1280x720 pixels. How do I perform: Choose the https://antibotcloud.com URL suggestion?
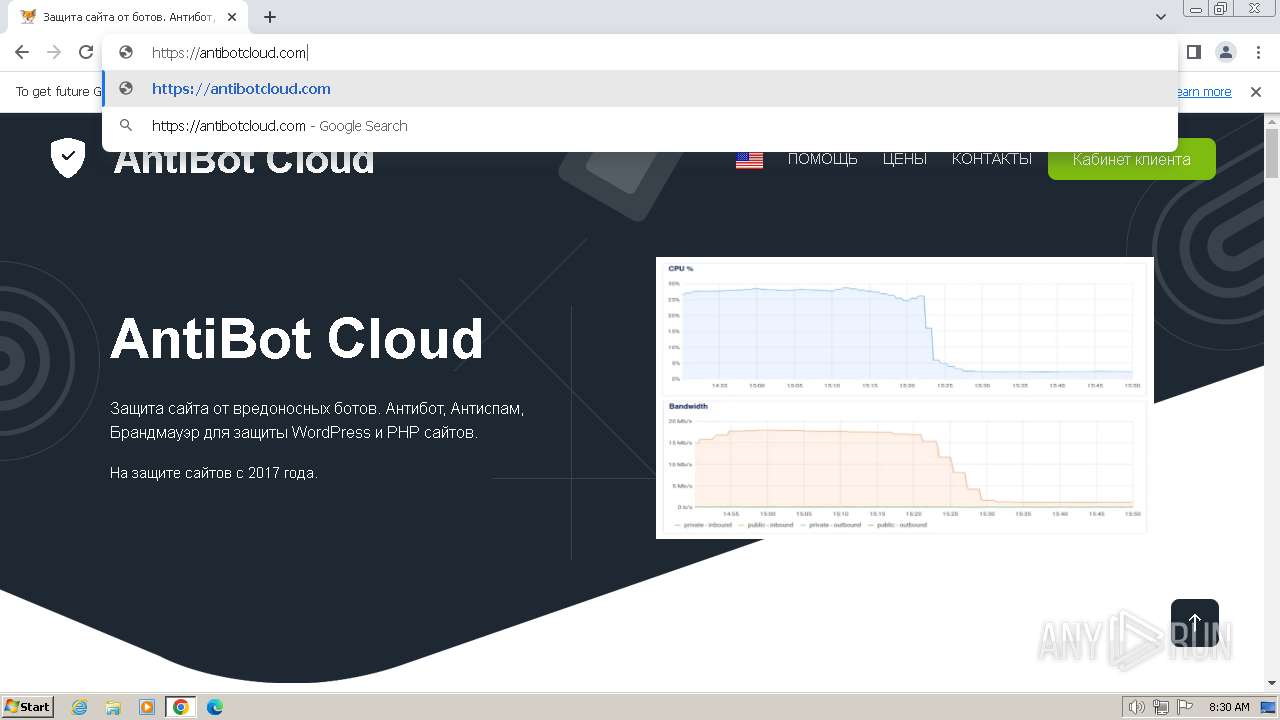pos(640,89)
